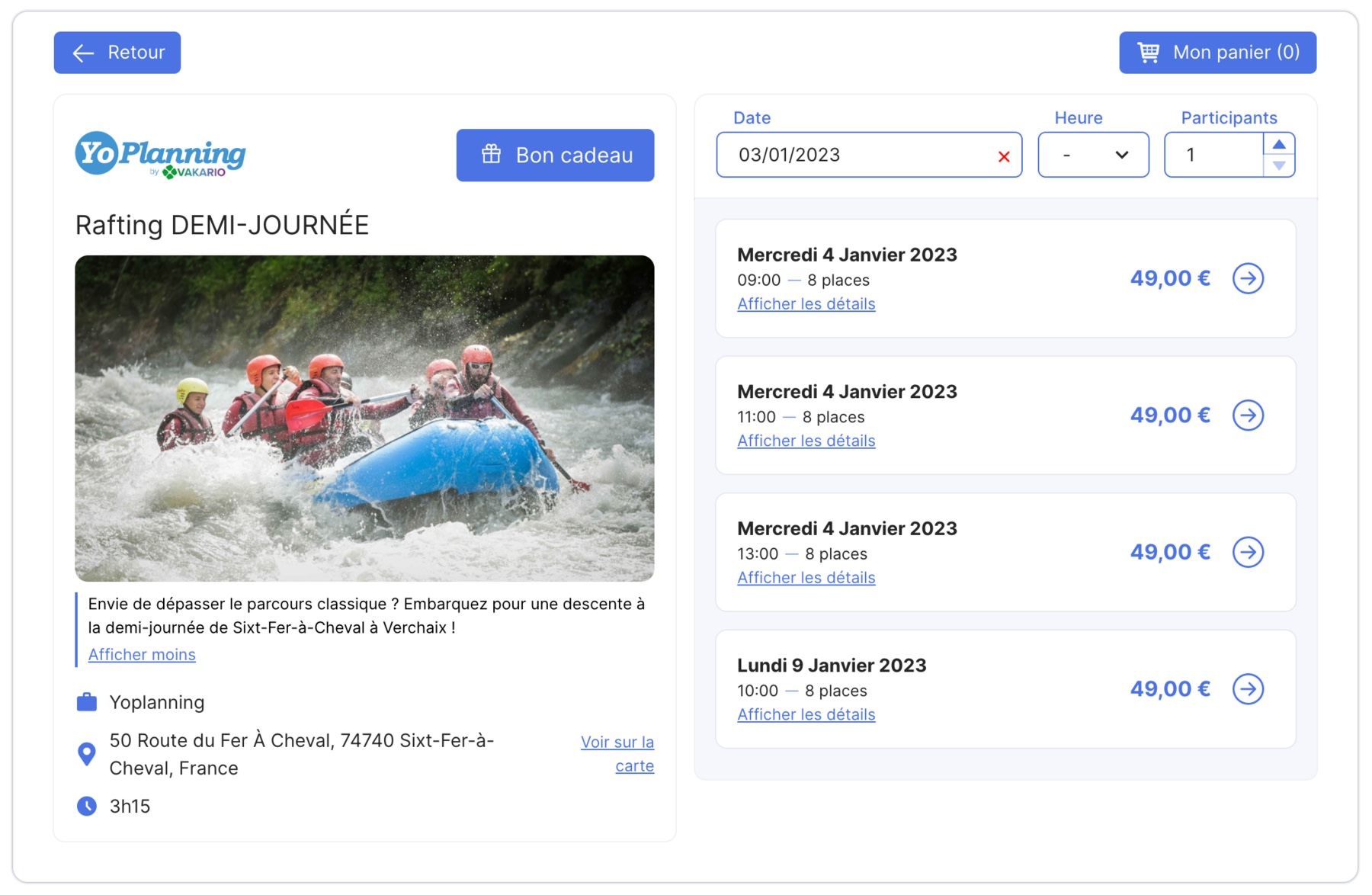The height and width of the screenshot is (895, 1372).
Task: Show details for the 13:00 session
Action: 806,577
